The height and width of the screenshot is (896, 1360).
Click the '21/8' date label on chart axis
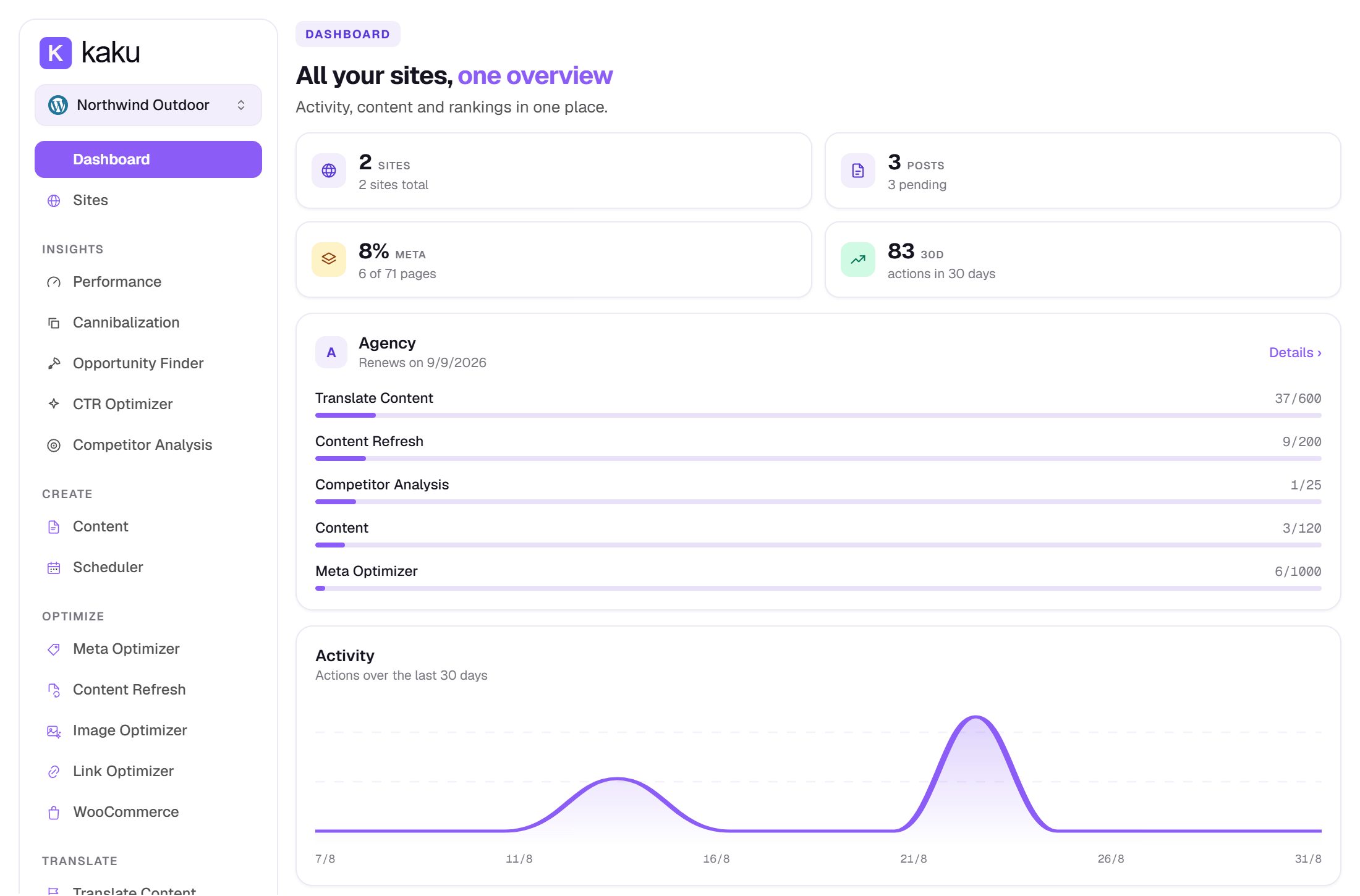[914, 859]
